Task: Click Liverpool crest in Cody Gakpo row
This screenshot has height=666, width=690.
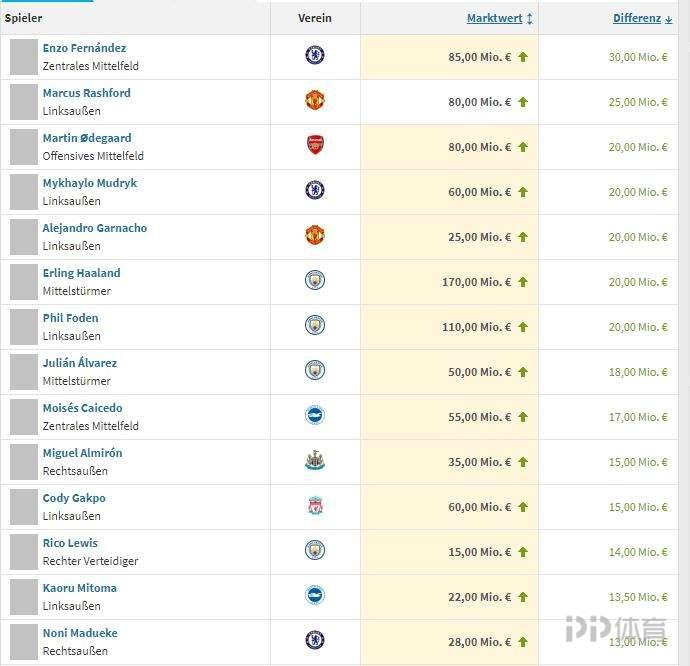Action: [x=315, y=506]
